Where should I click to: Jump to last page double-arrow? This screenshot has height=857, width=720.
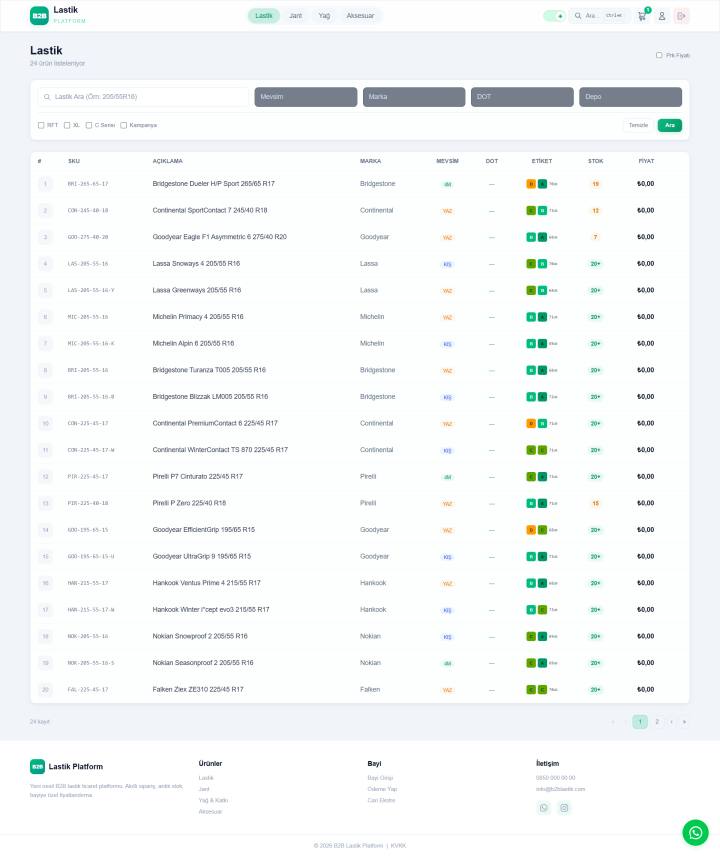684,722
